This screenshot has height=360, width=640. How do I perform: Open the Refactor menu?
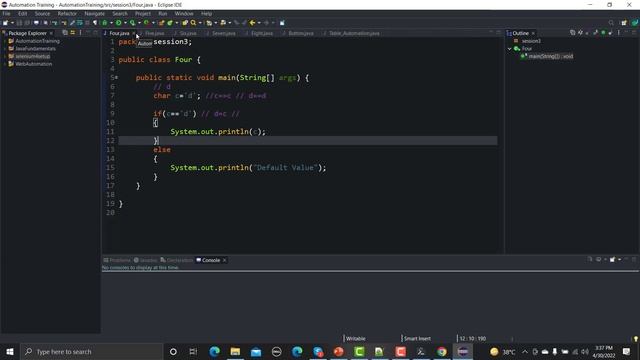pos(67,13)
